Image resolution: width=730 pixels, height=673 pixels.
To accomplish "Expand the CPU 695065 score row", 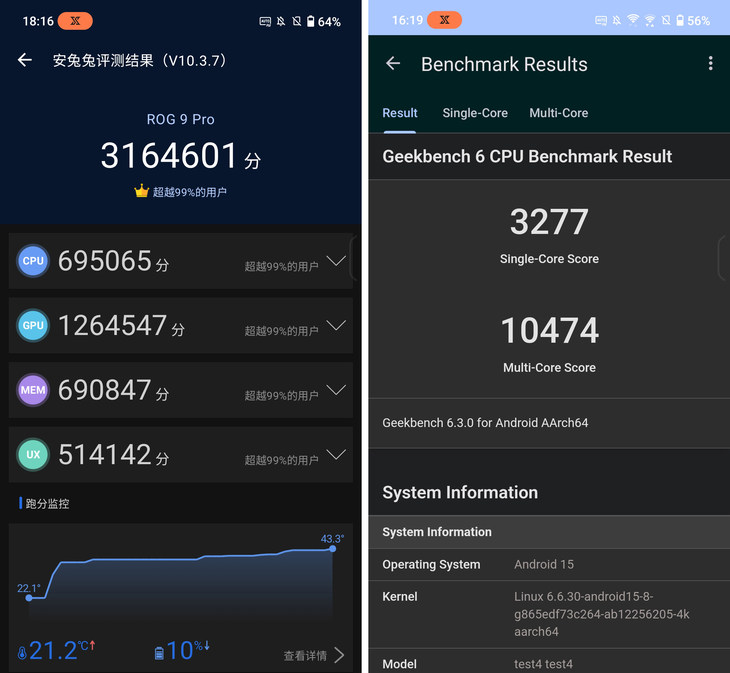I will [x=336, y=261].
